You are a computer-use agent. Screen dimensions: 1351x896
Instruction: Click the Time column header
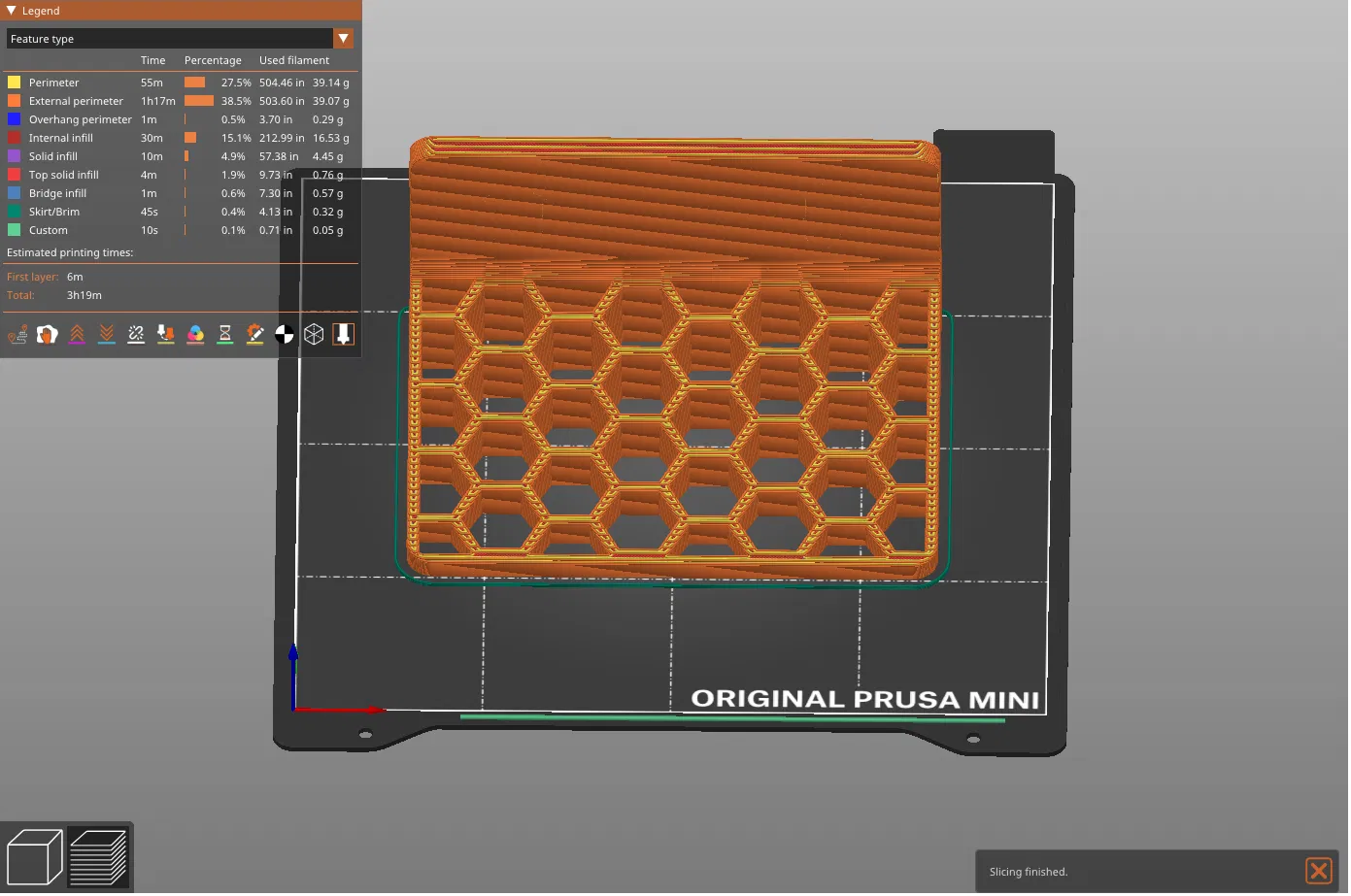point(153,60)
